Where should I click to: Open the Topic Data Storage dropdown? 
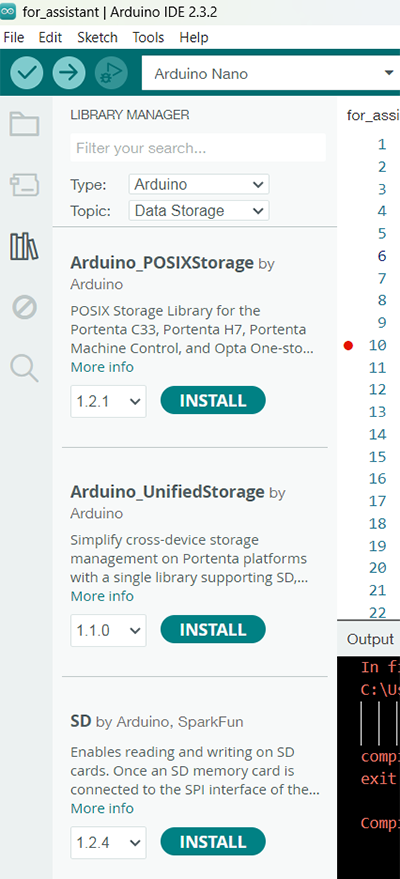point(199,211)
